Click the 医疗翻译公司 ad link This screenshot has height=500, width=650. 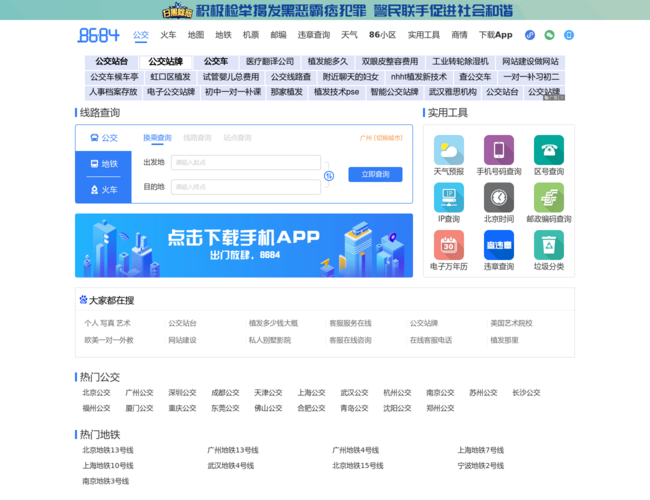coord(270,61)
